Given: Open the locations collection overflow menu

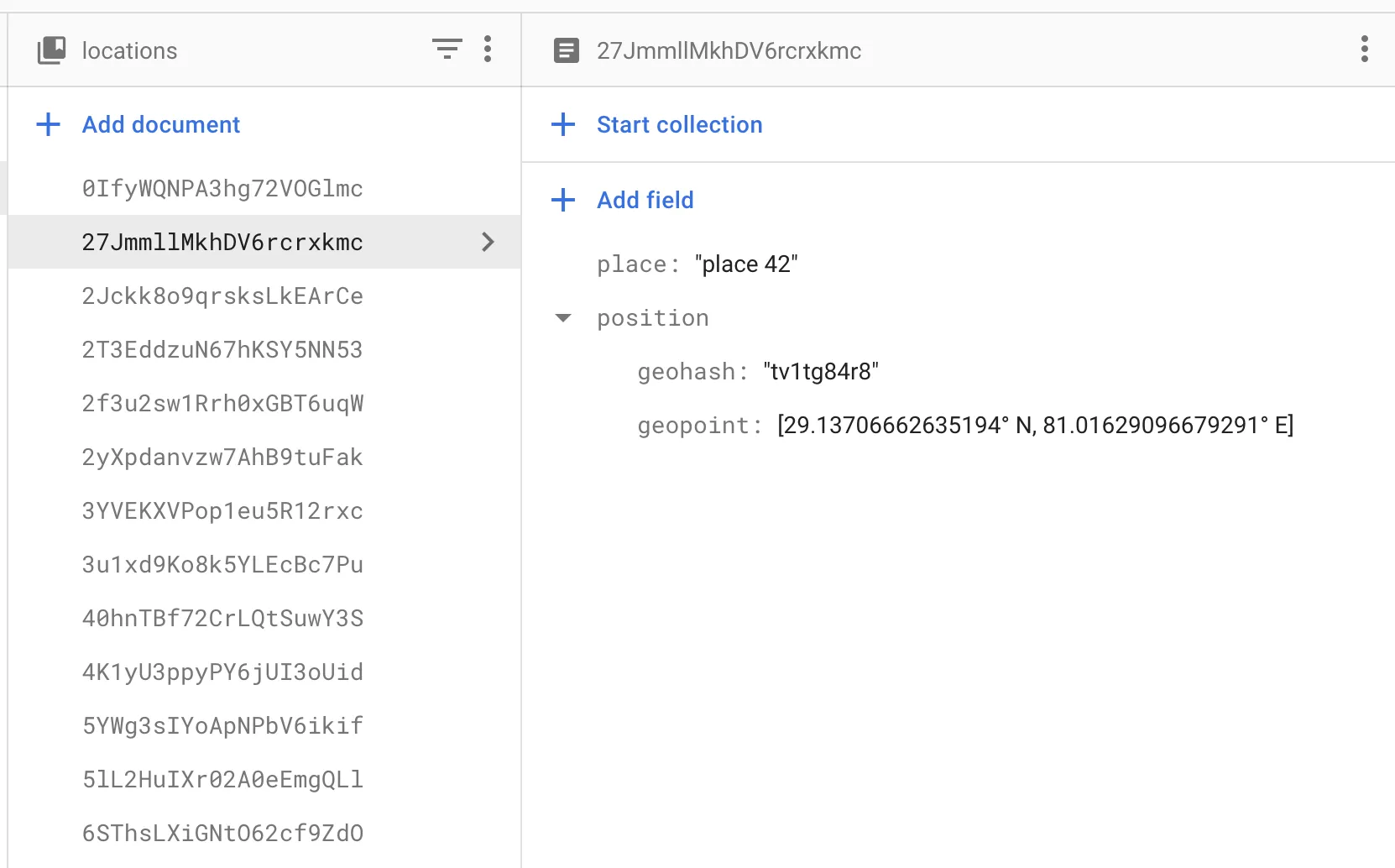Looking at the screenshot, I should [488, 49].
